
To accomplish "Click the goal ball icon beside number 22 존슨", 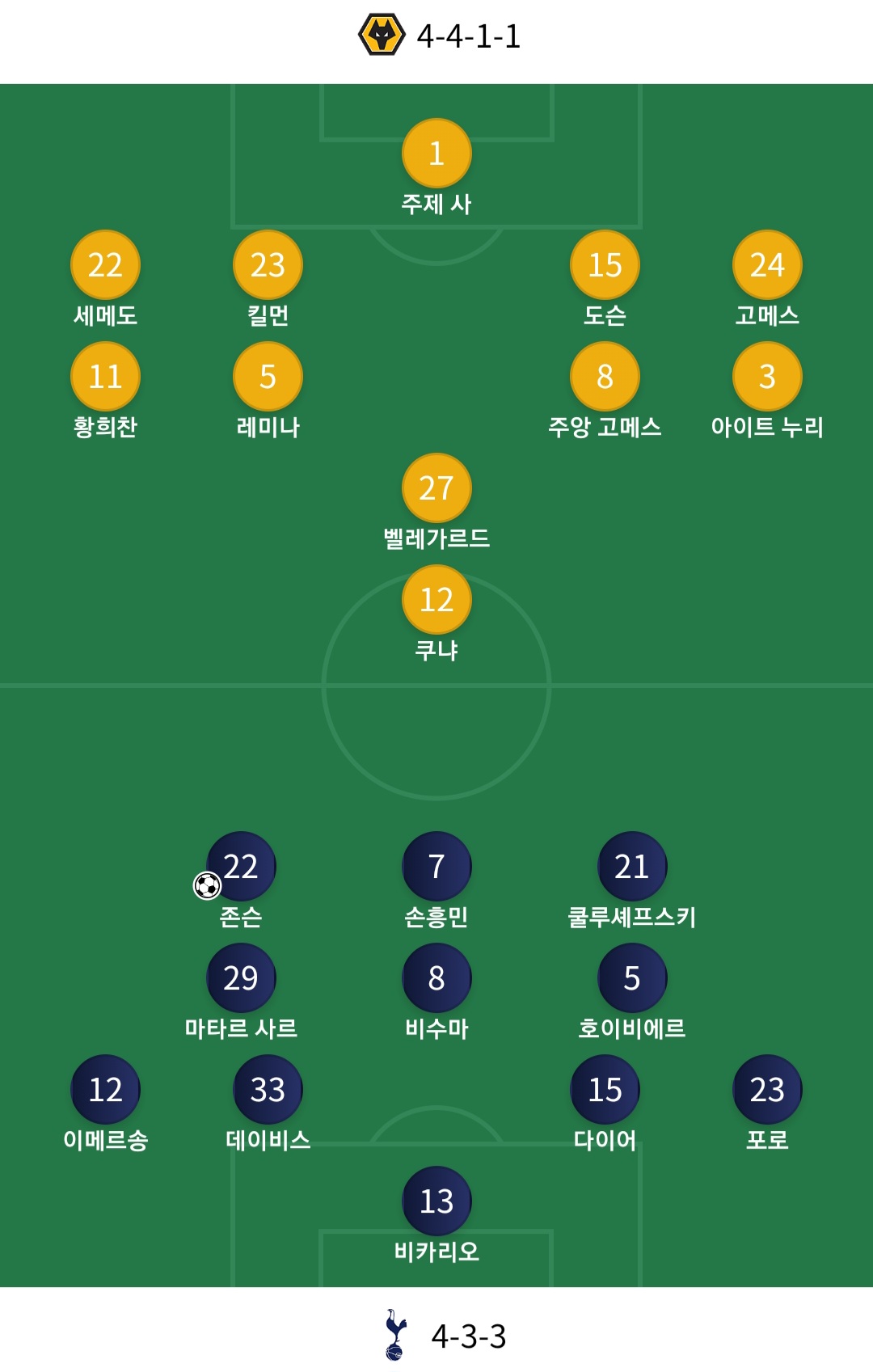I will (x=207, y=885).
